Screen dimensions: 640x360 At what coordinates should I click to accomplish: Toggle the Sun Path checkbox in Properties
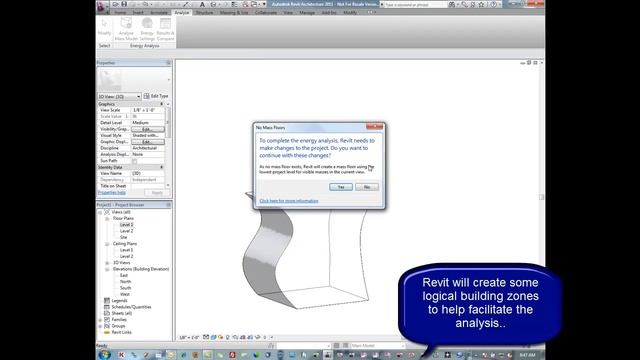tap(134, 161)
